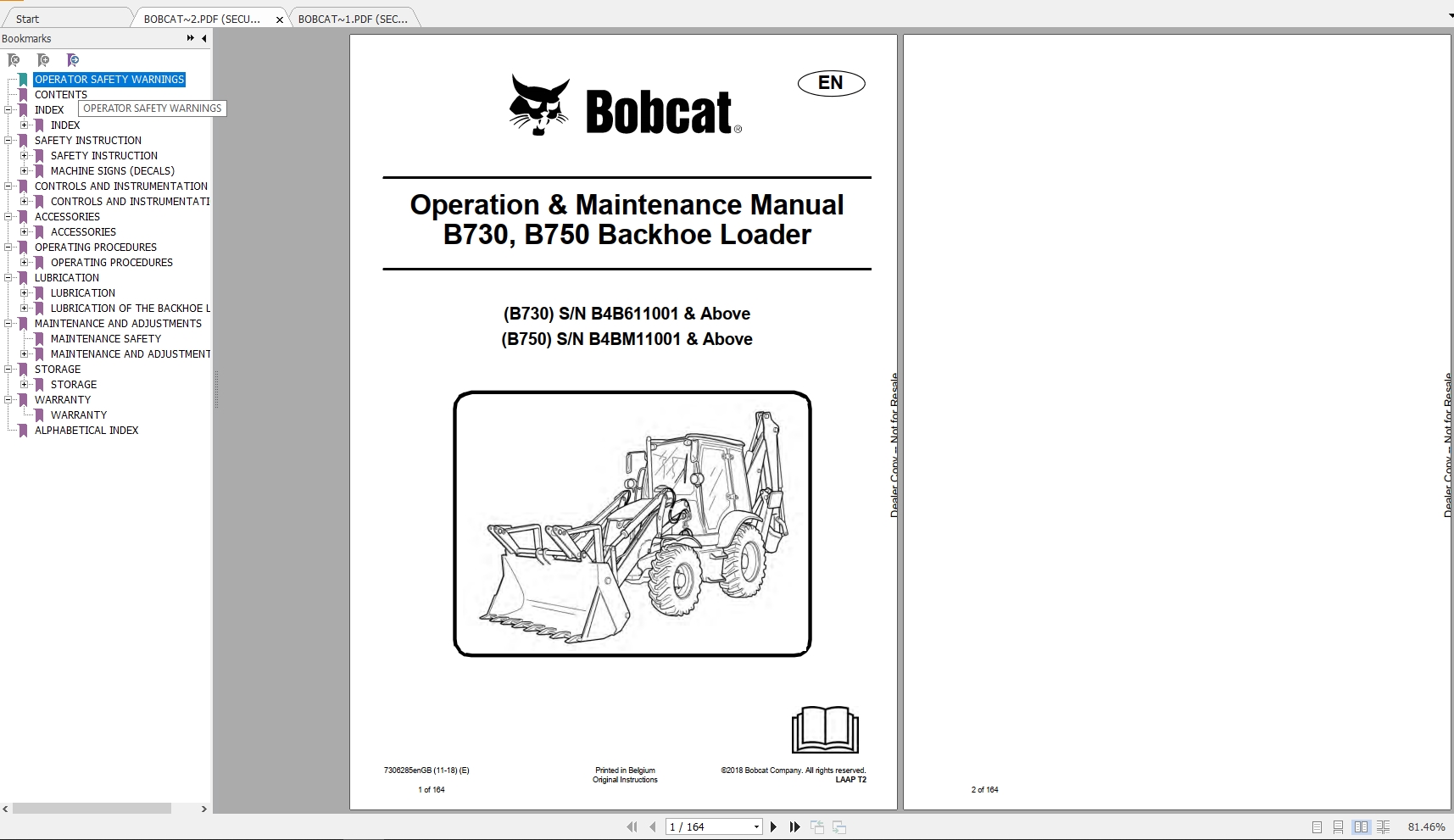This screenshot has height=840, width=1454.
Task: Enable continuous scrolling view
Action: pyautogui.click(x=1338, y=826)
